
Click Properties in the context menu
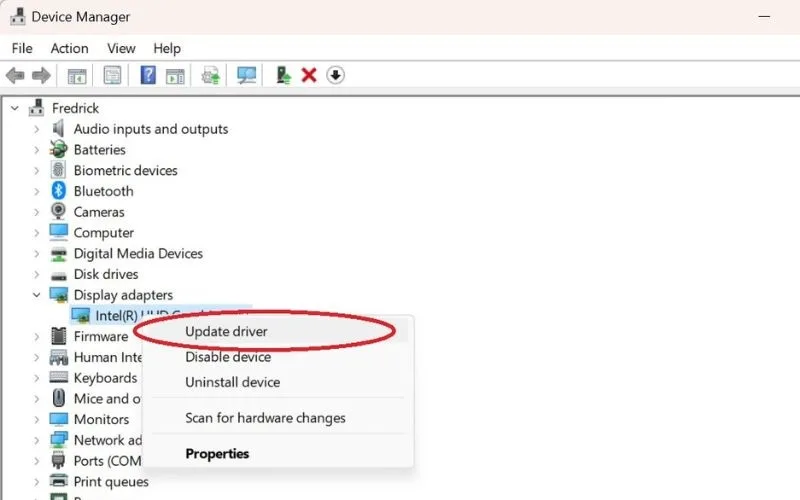(217, 454)
